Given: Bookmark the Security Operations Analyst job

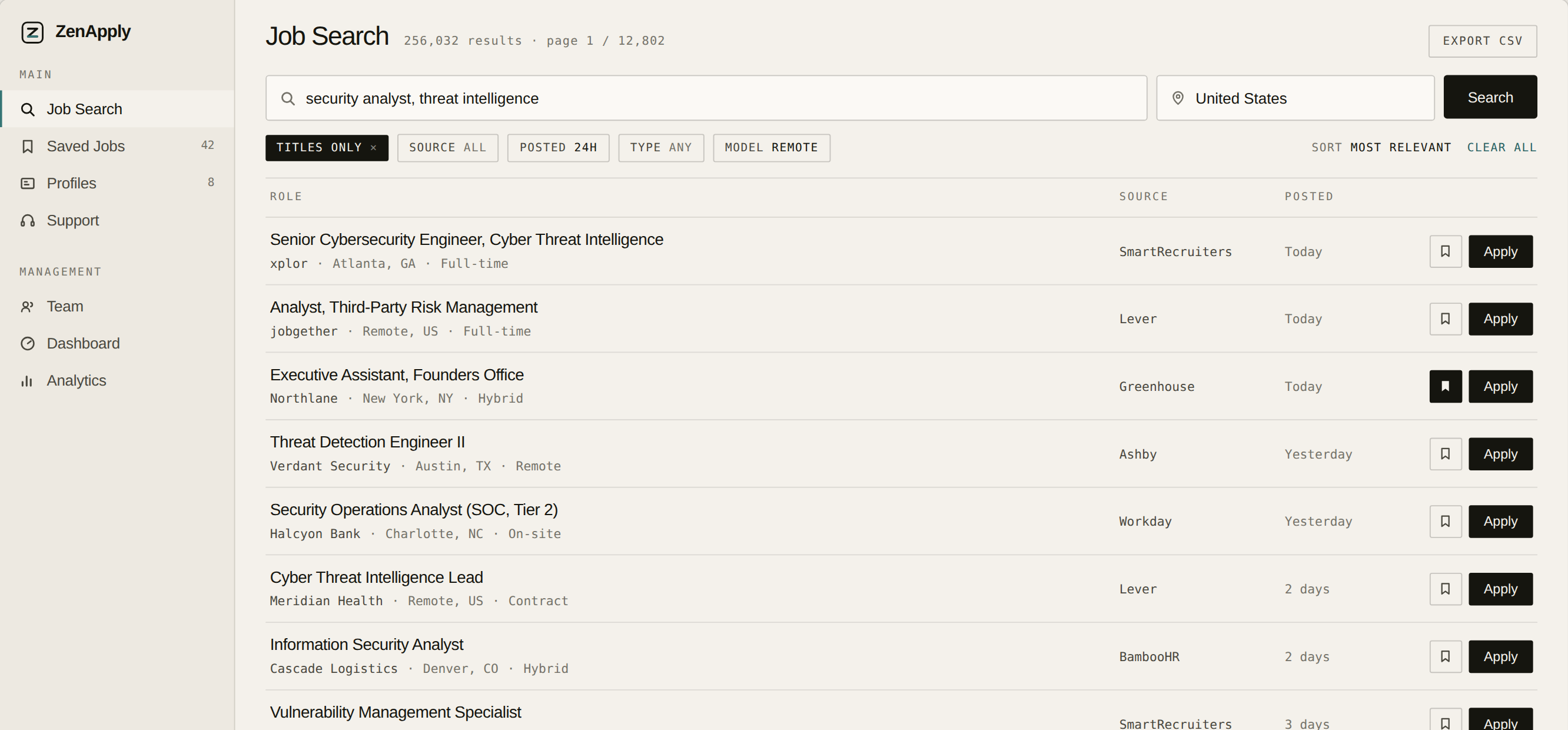Looking at the screenshot, I should point(1446,522).
